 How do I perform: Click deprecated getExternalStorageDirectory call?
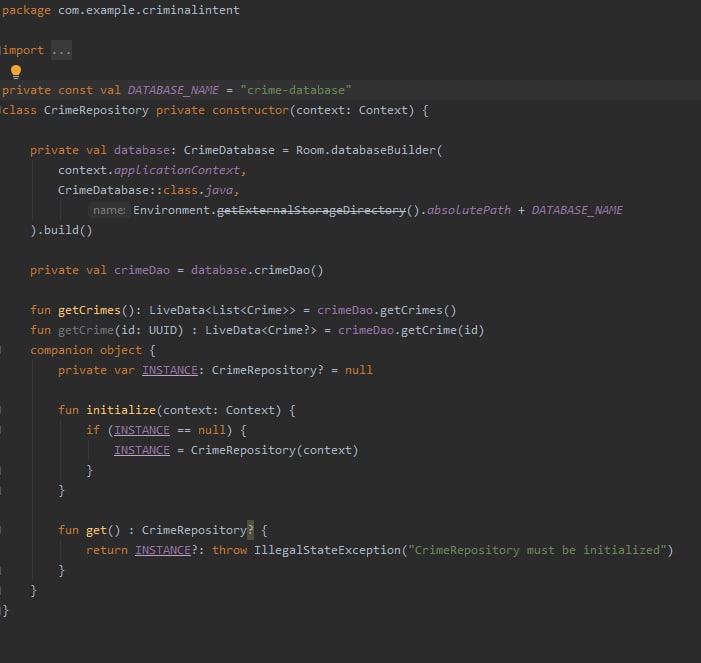coord(312,210)
